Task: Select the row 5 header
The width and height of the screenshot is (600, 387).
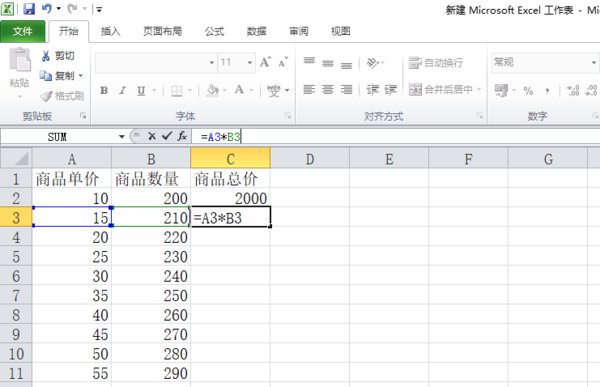Action: click(16, 256)
